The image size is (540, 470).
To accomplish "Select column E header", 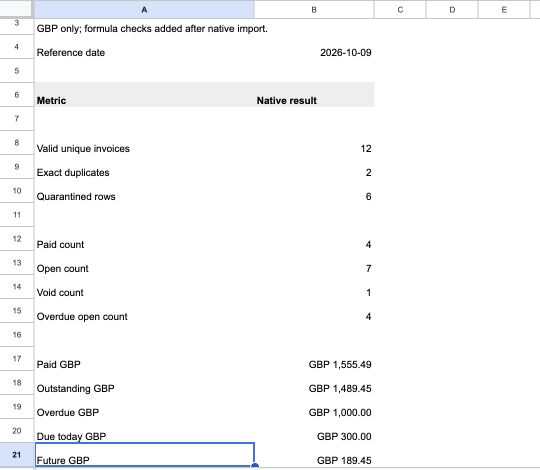I will (504, 10).
